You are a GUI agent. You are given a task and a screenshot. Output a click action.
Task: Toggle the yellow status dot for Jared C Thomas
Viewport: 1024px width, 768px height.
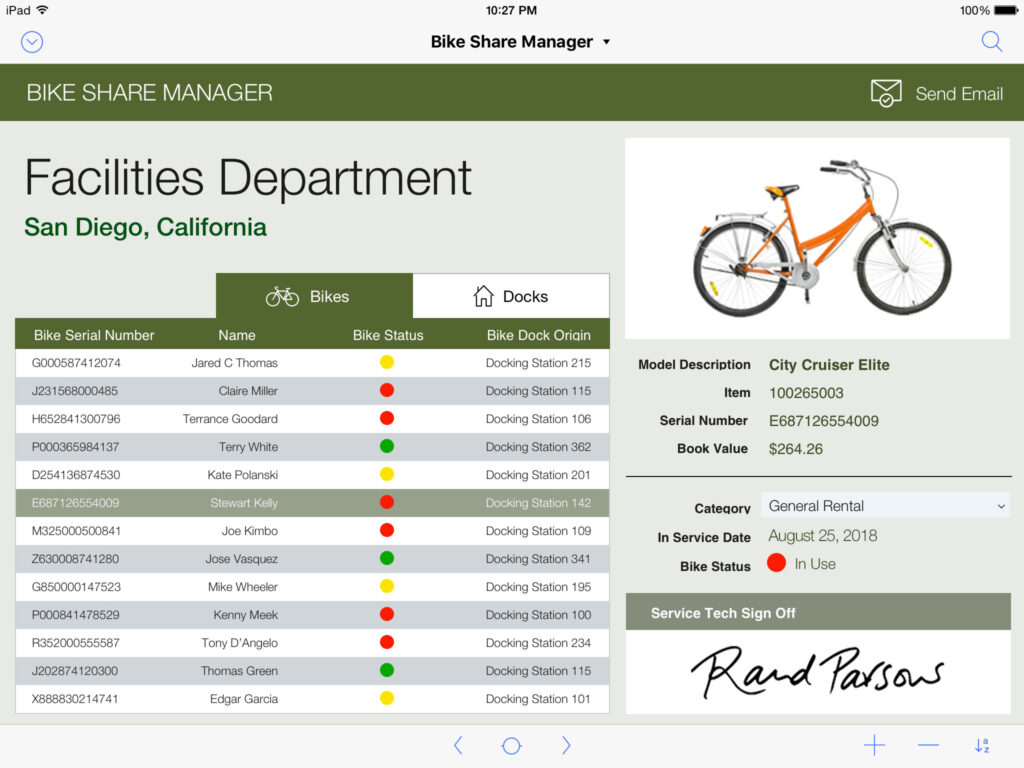pos(387,362)
